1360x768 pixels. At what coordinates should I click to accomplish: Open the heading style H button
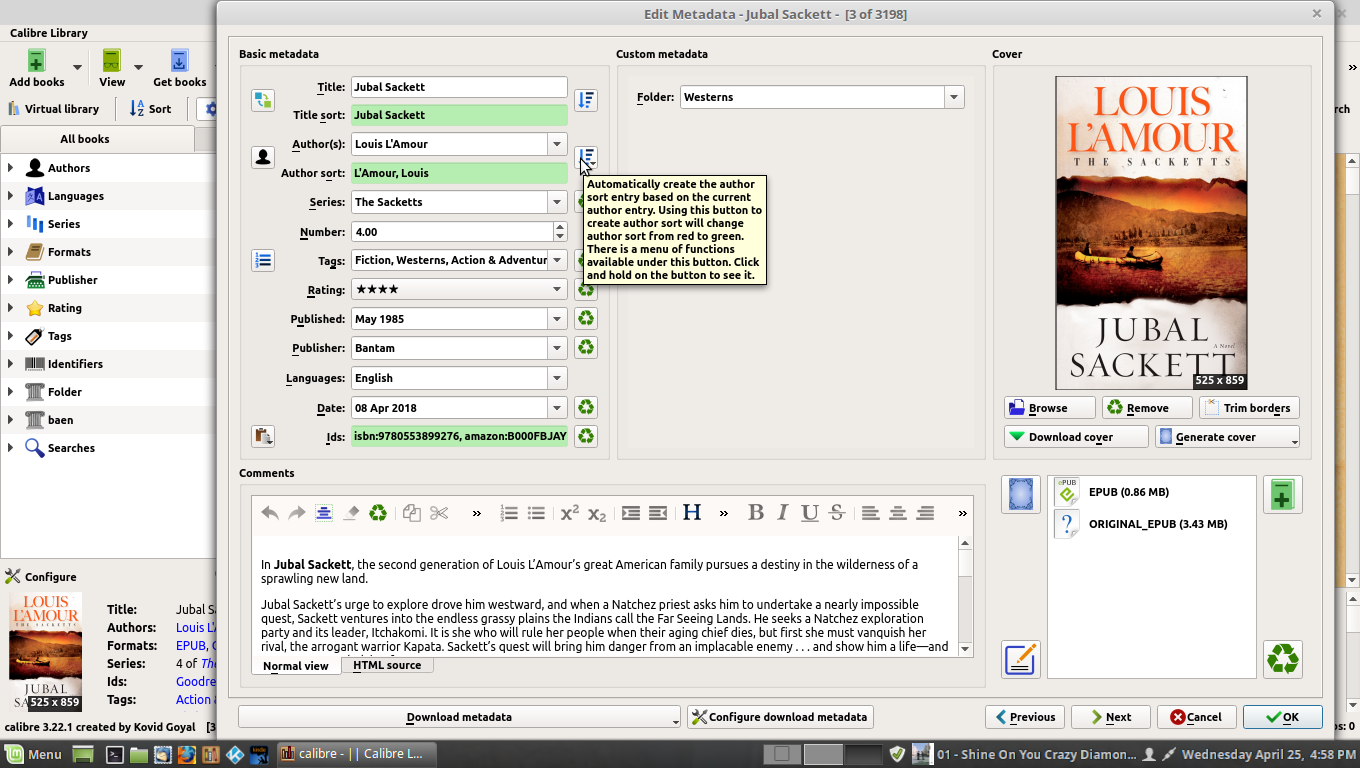(x=692, y=513)
